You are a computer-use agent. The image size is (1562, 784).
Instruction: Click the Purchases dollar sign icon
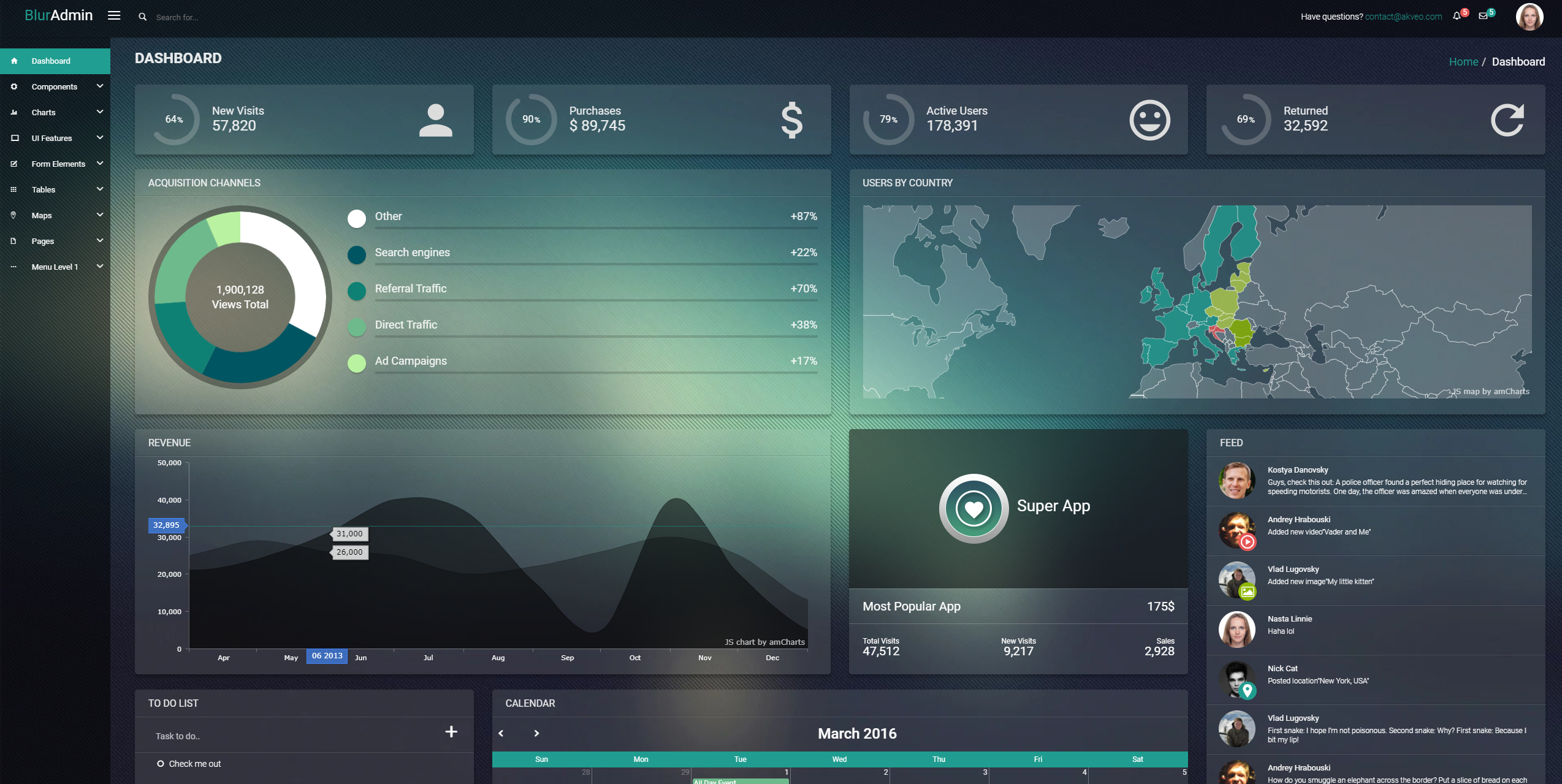[791, 120]
